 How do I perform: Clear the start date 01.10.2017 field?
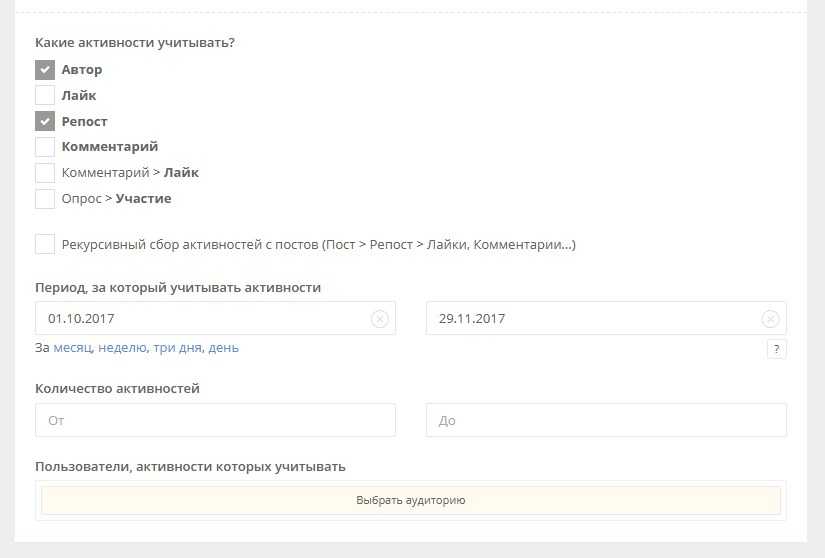(379, 319)
